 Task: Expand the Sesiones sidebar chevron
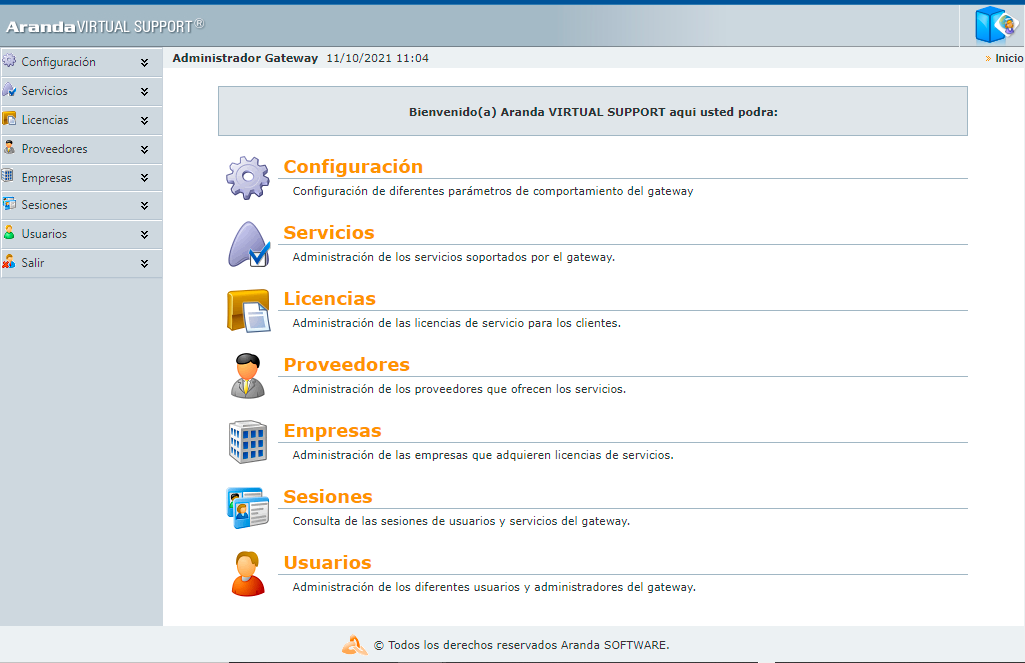click(144, 205)
